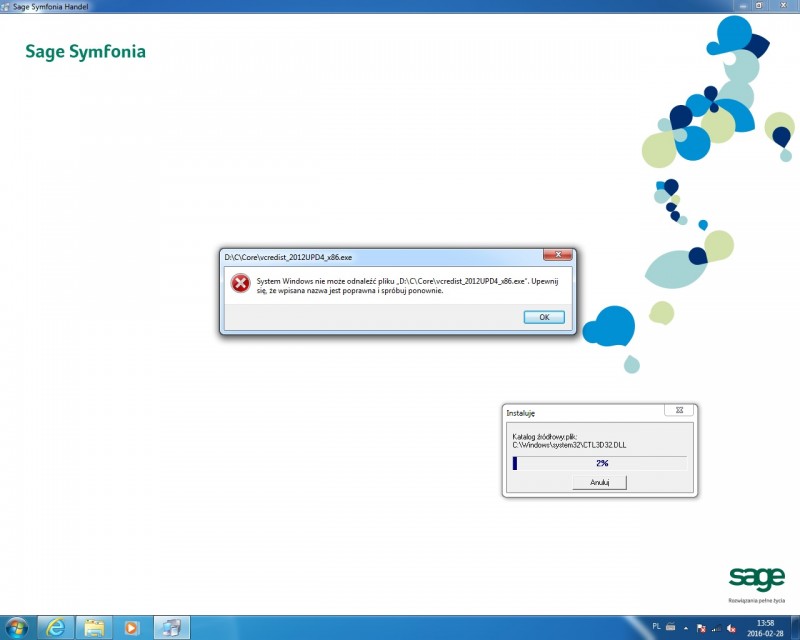Screen dimensions: 800x640
Task: Click the PL language indicator in the tray
Action: 656,626
